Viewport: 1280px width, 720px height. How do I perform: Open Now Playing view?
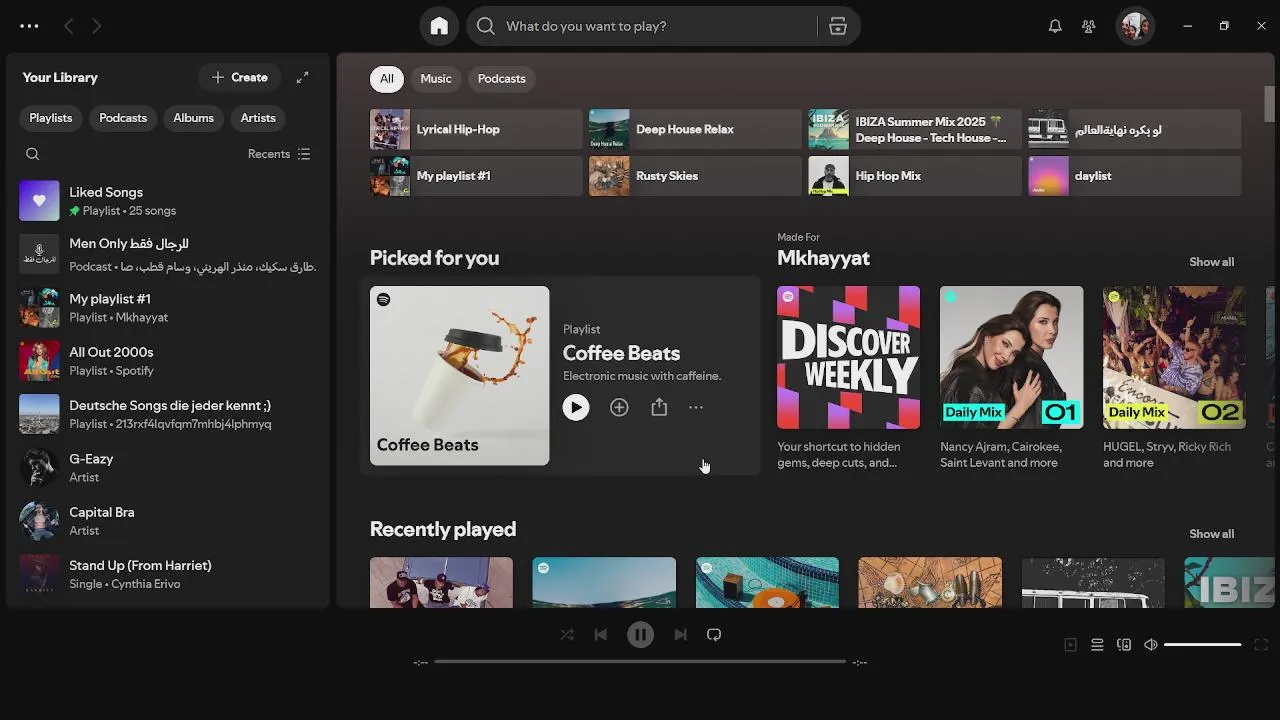click(1070, 645)
